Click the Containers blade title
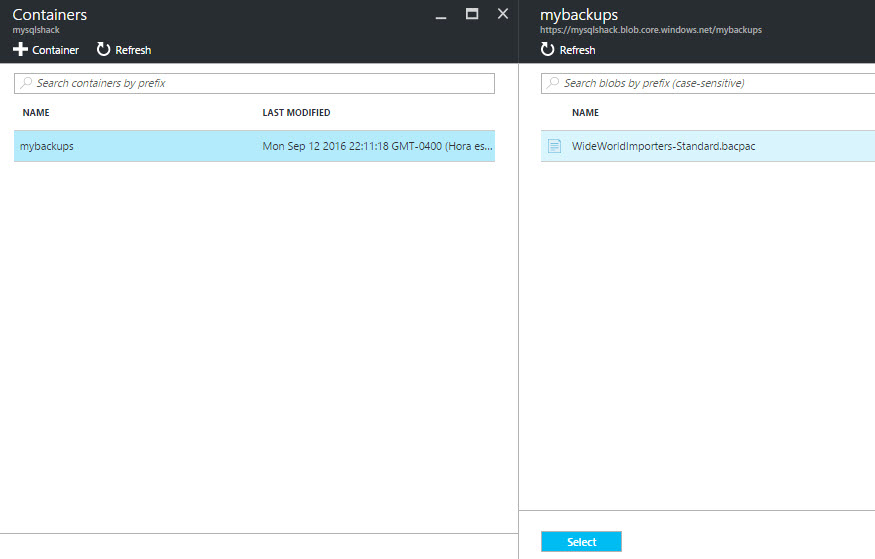The width and height of the screenshot is (875, 559). (x=50, y=15)
